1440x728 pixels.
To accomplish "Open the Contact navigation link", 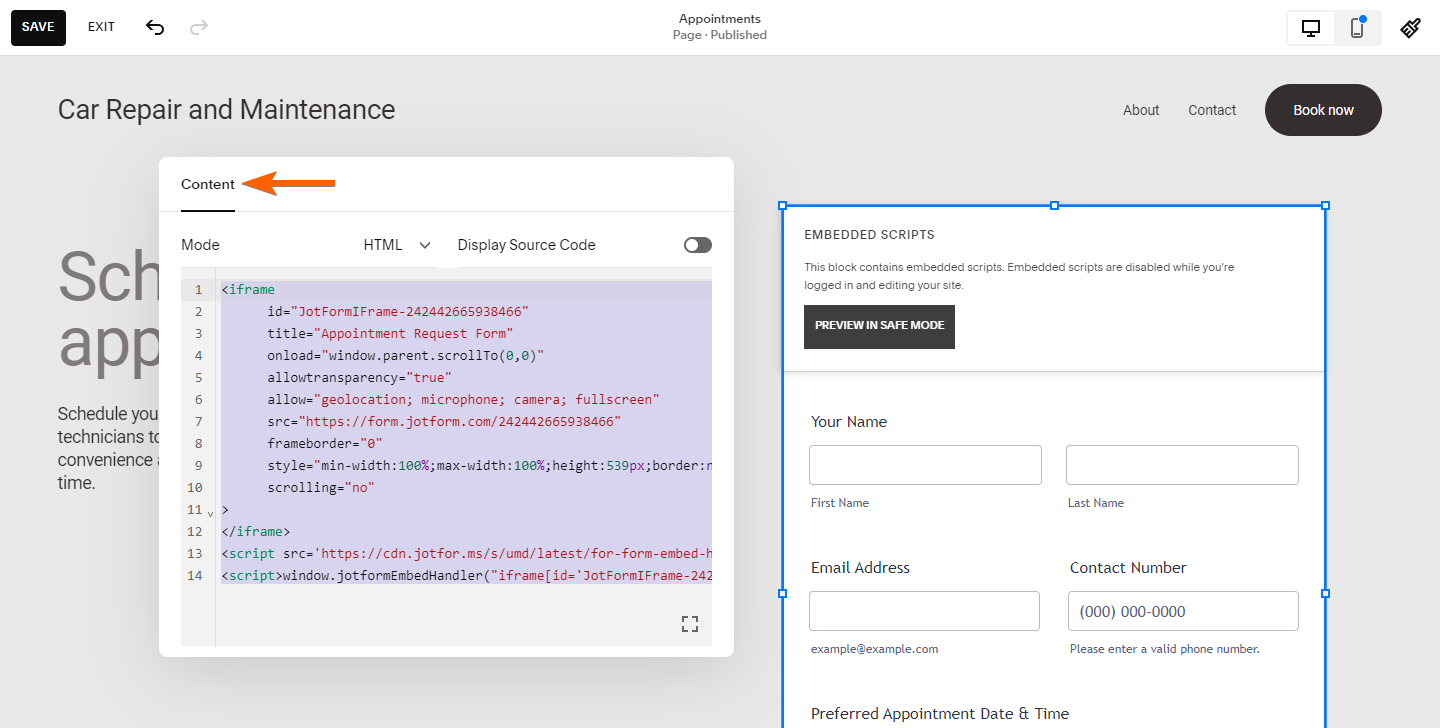I will pyautogui.click(x=1212, y=110).
